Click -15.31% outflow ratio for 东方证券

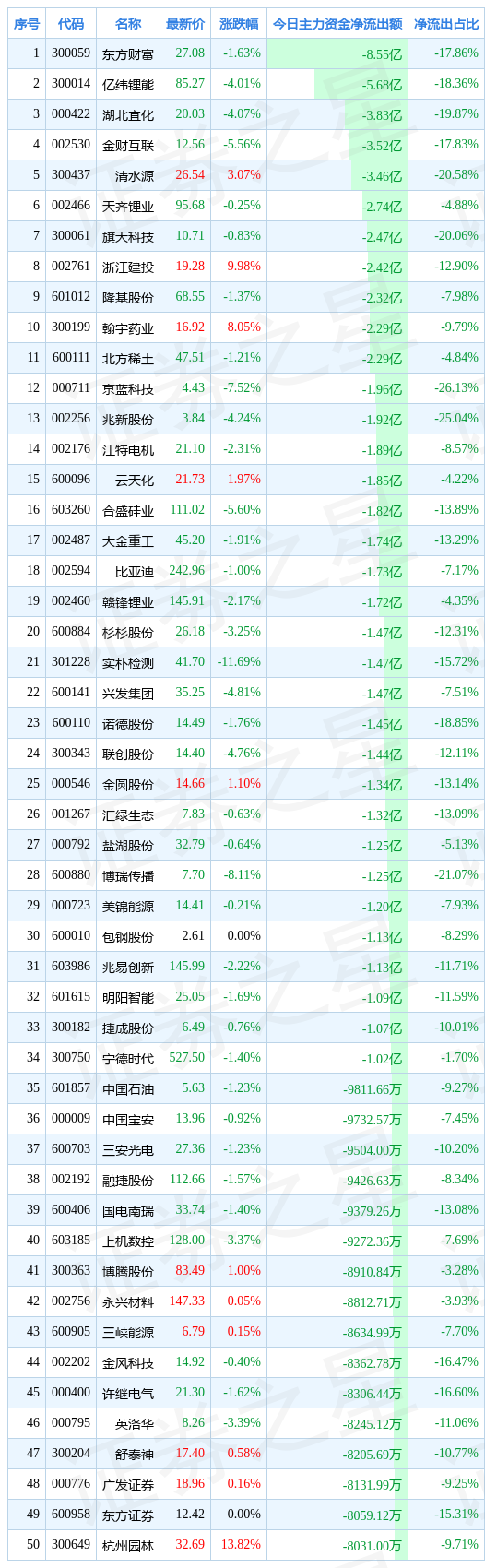455,1515
